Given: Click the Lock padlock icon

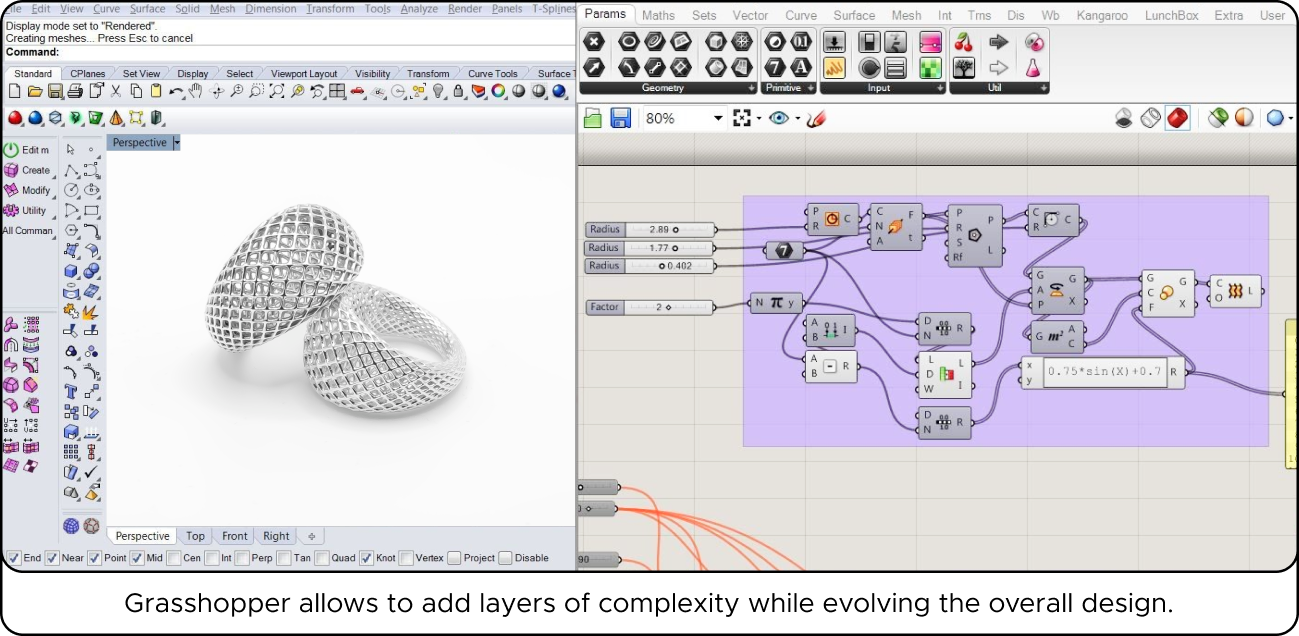Looking at the screenshot, I should [458, 92].
